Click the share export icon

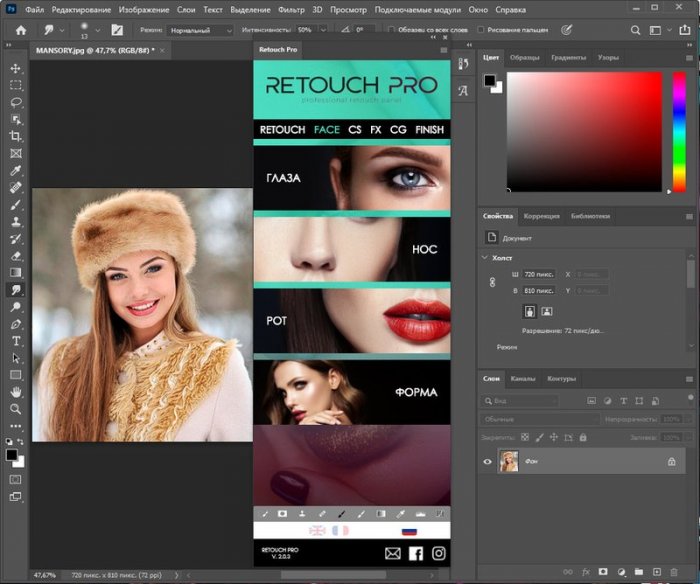[684, 30]
